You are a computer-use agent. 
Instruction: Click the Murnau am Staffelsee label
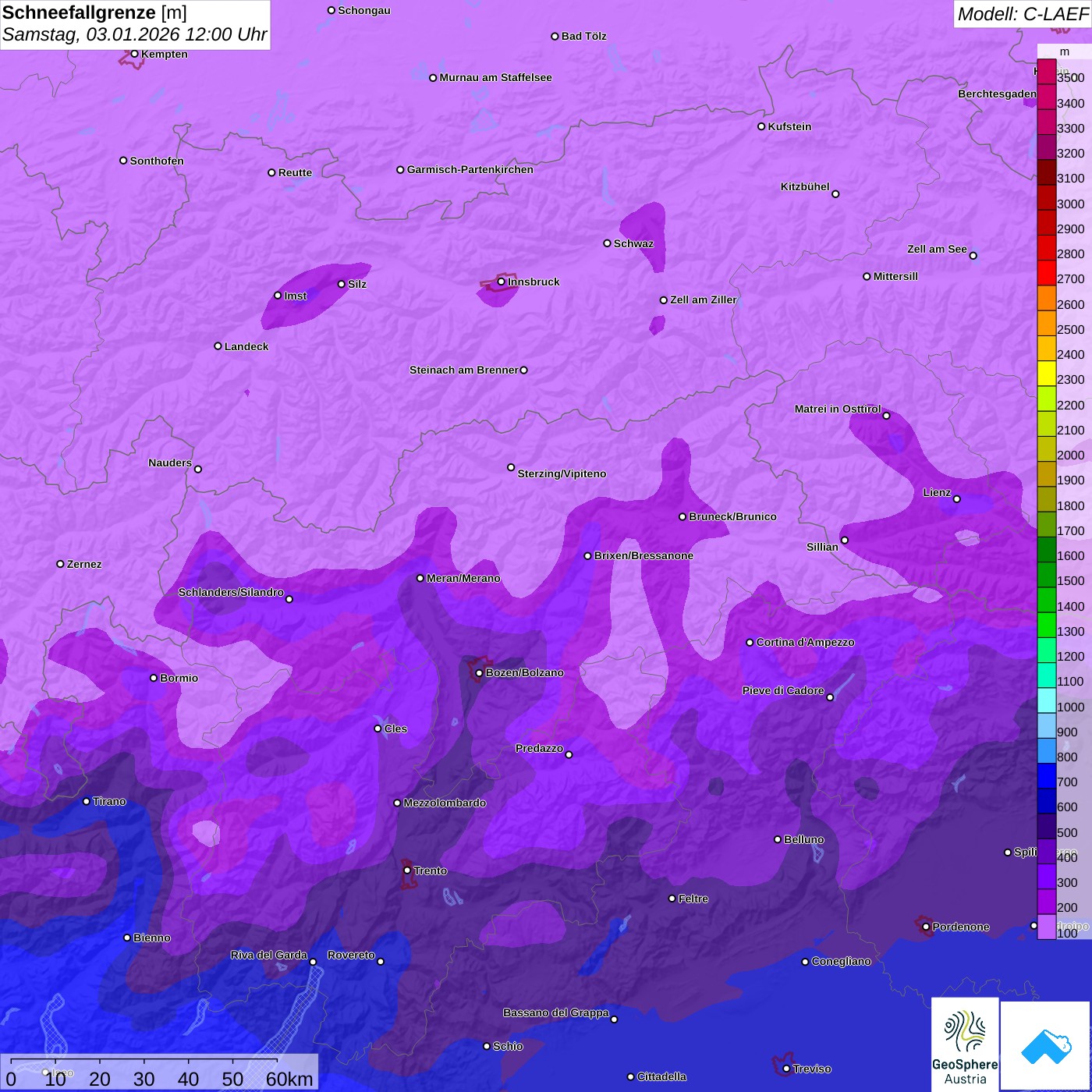pos(495,77)
